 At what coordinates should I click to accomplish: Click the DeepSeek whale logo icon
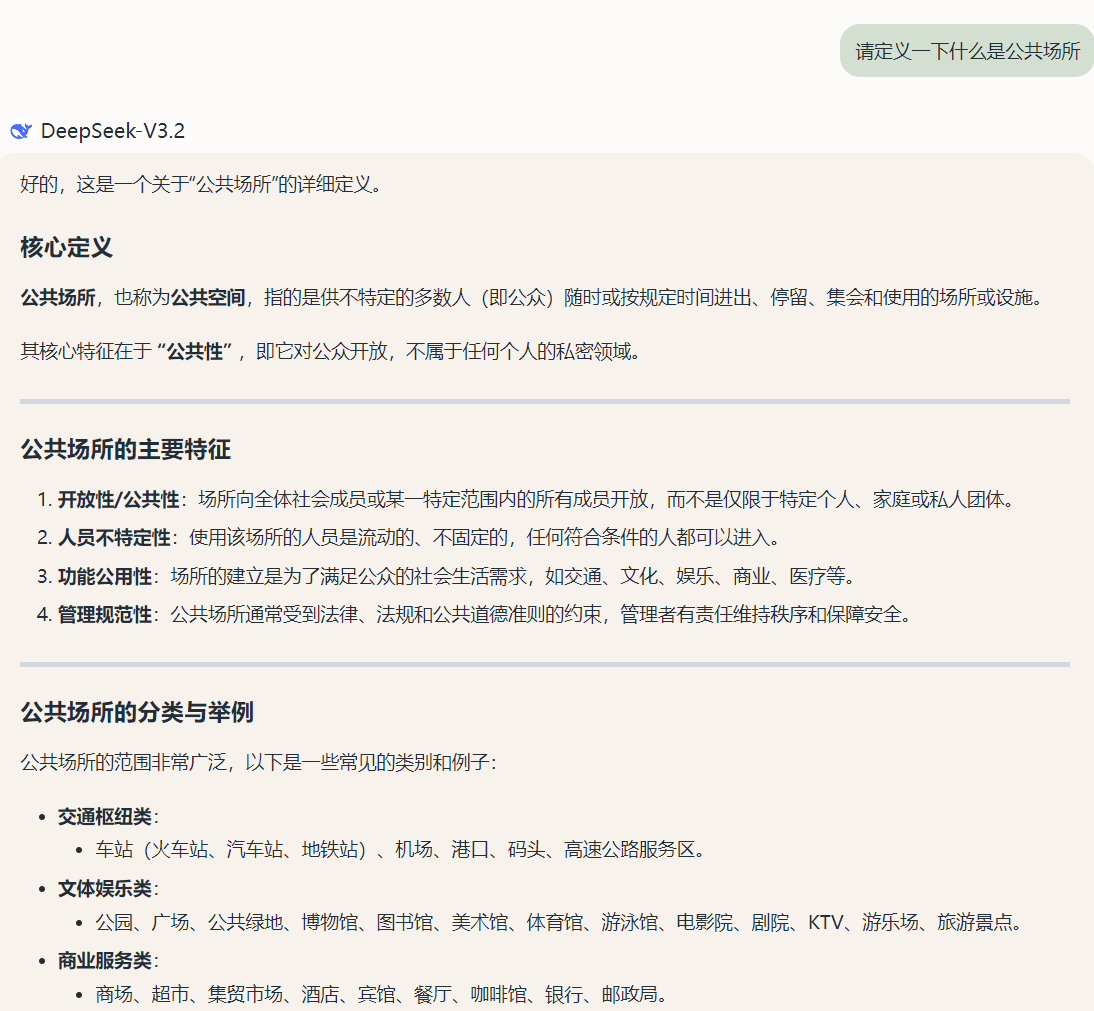tap(21, 131)
